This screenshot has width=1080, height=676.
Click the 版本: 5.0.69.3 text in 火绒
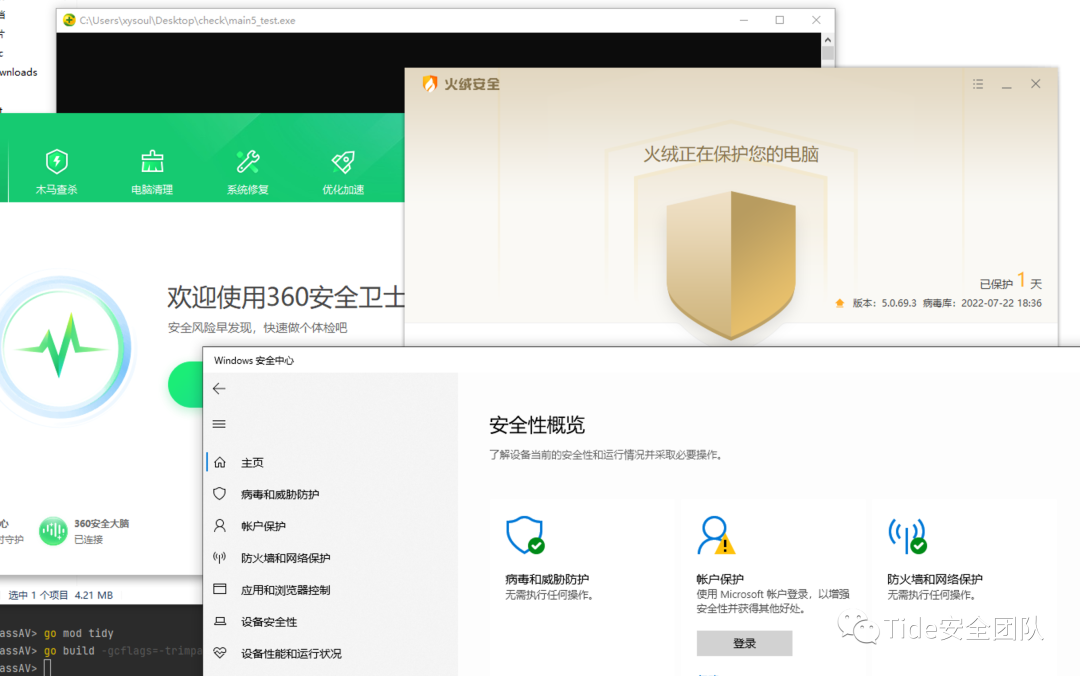884,303
